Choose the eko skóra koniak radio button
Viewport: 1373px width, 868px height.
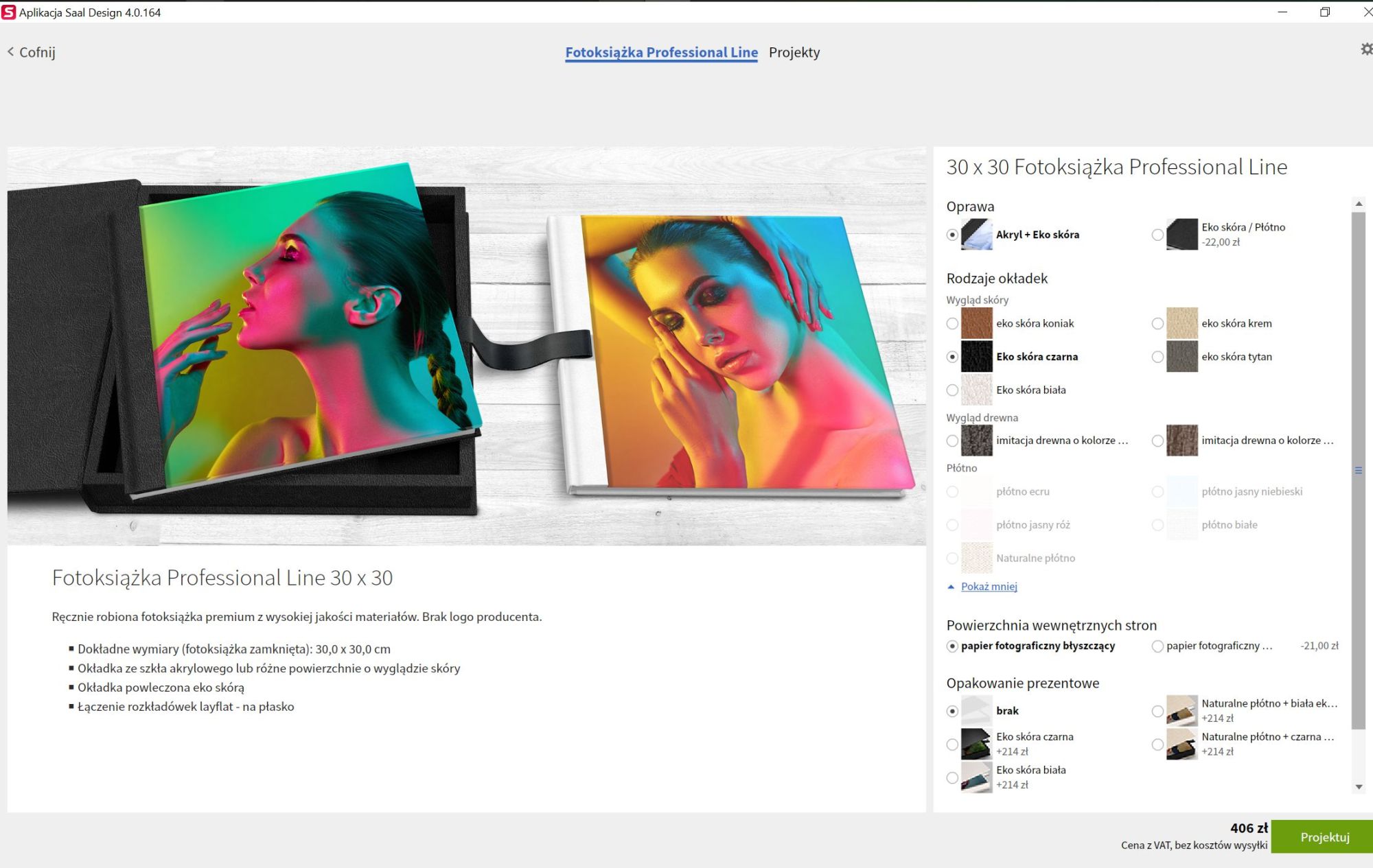[x=952, y=323]
